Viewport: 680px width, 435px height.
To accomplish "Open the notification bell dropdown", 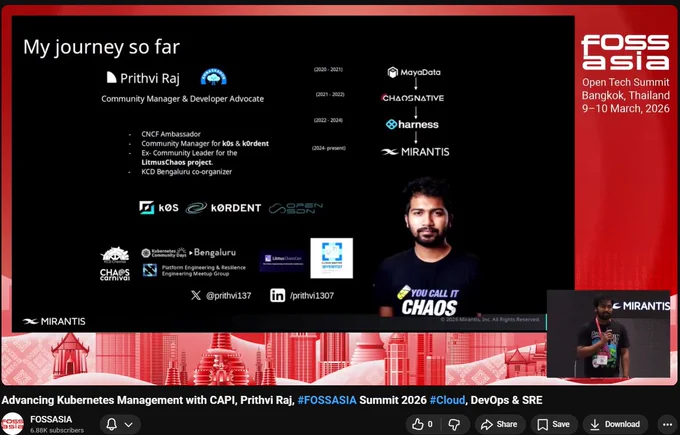I will click(120, 424).
